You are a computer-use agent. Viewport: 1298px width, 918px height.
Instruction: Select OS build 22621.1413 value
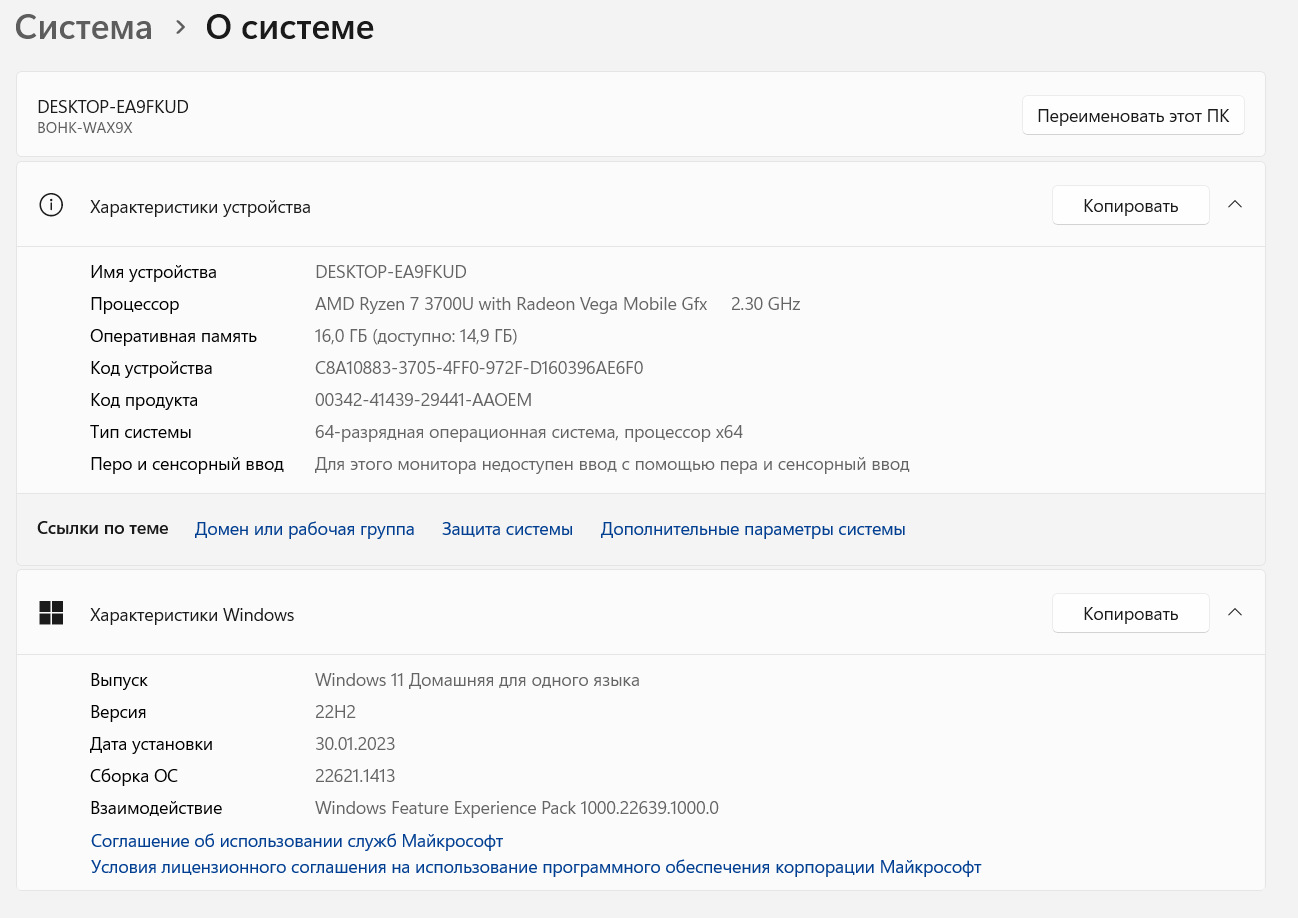coord(355,776)
